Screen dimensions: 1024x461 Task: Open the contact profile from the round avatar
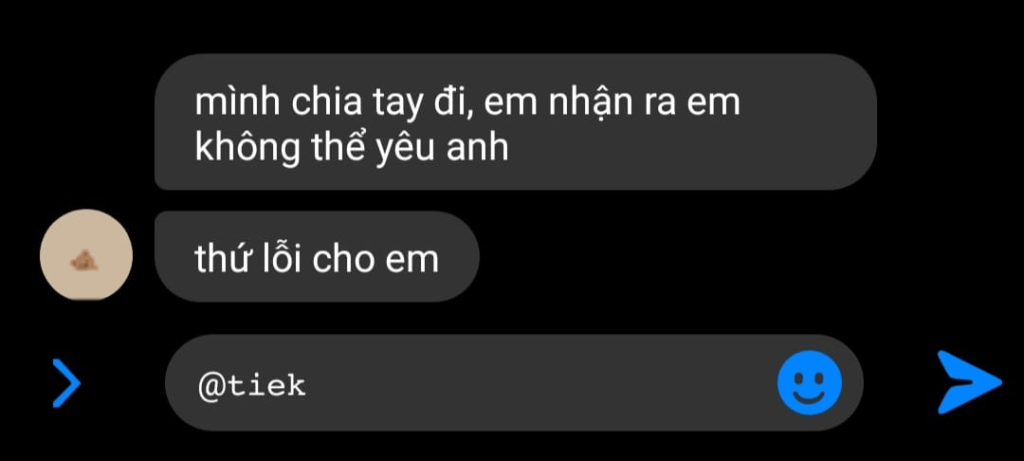click(86, 255)
